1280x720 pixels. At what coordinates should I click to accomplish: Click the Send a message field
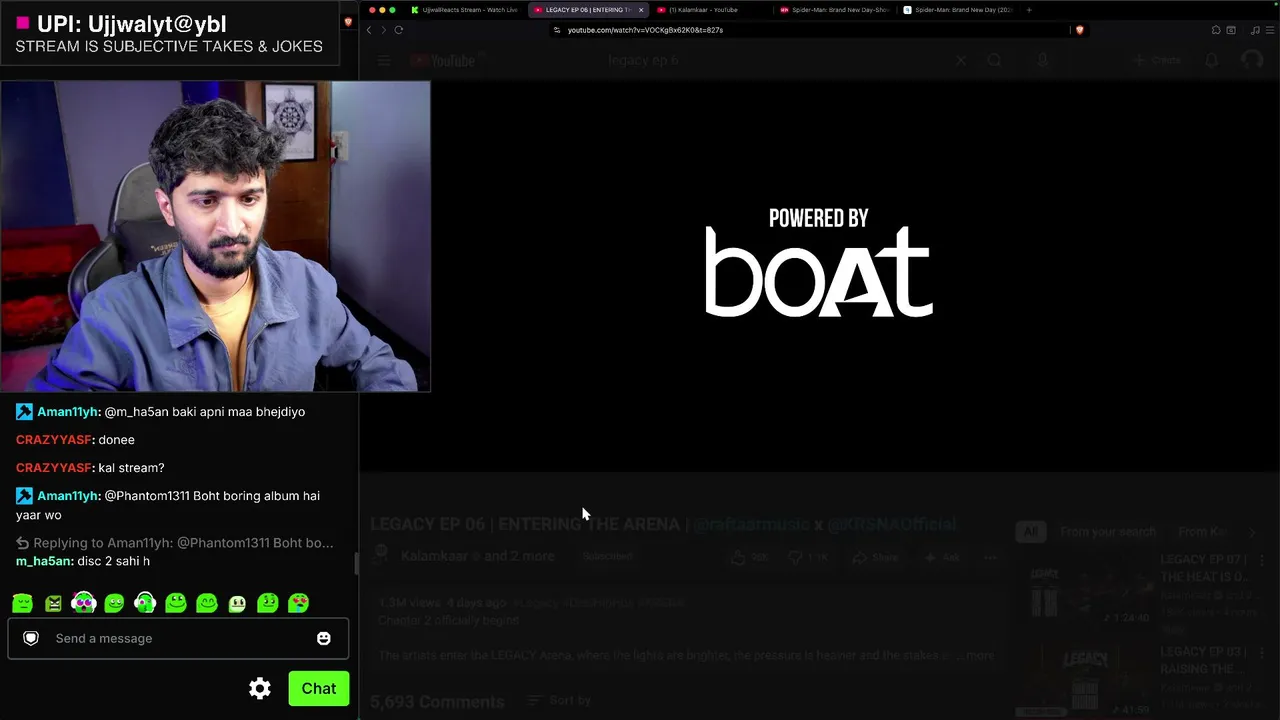click(x=179, y=638)
